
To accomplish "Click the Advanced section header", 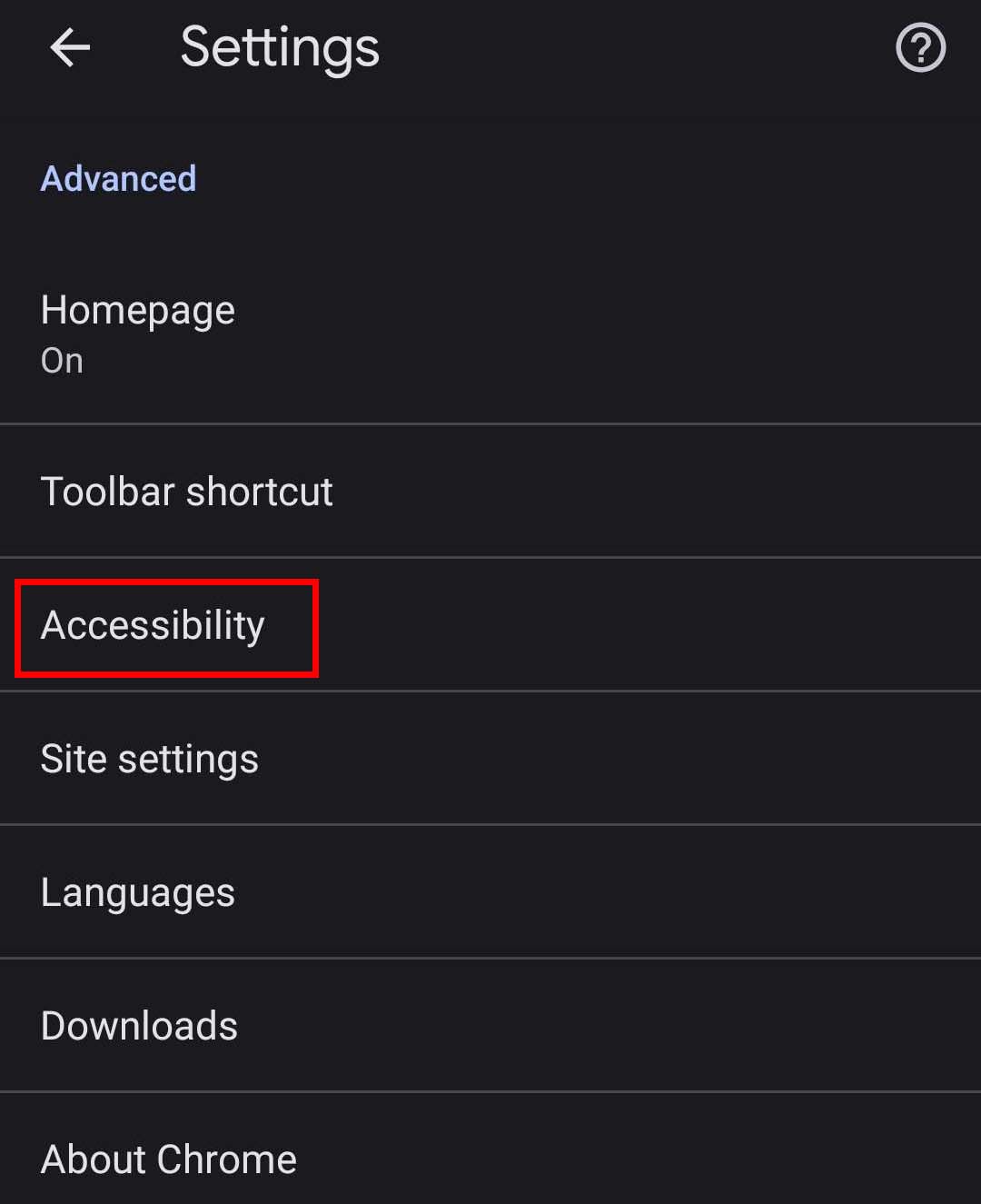I will [118, 178].
